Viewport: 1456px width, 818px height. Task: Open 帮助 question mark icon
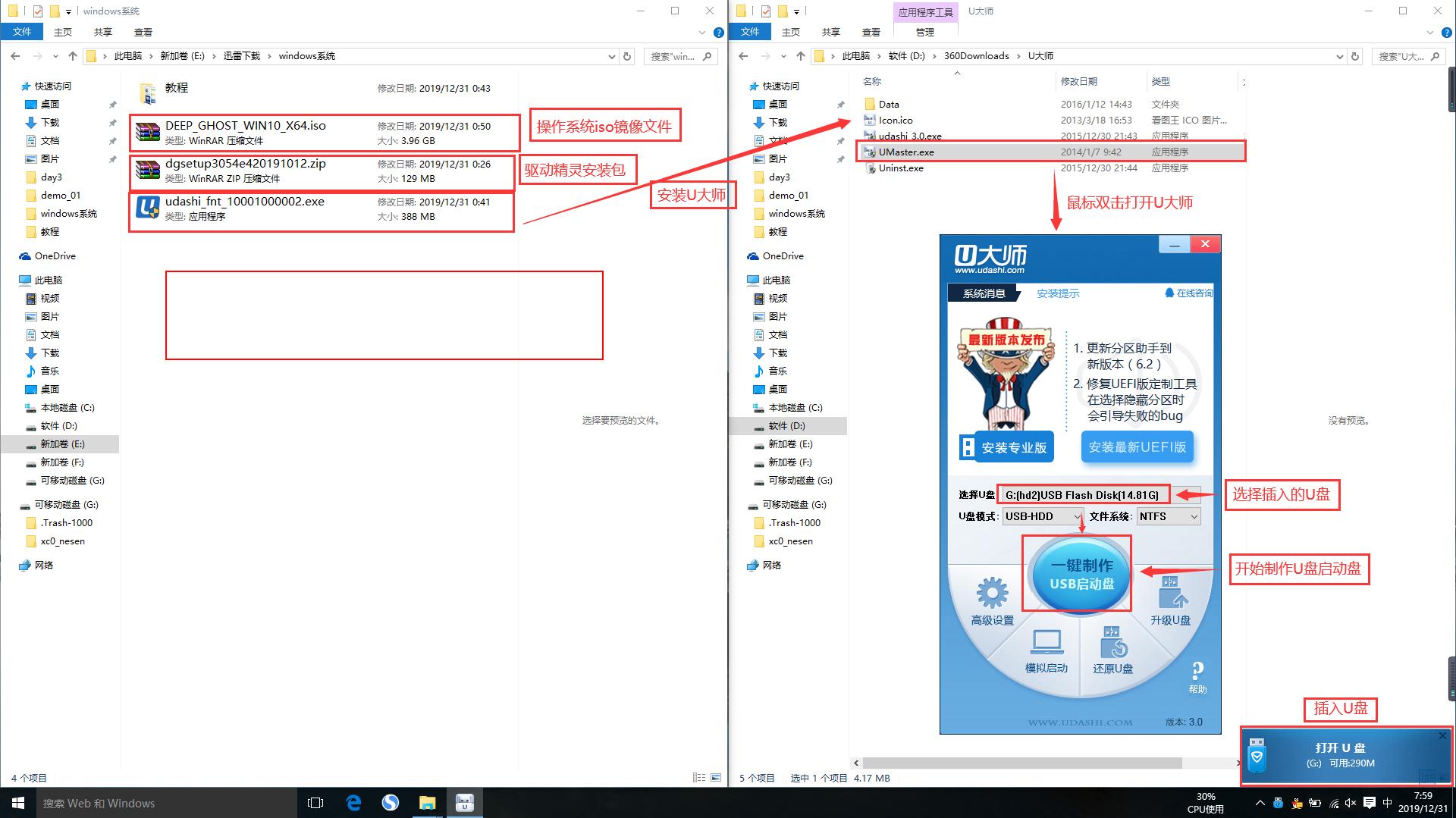pyautogui.click(x=1197, y=677)
